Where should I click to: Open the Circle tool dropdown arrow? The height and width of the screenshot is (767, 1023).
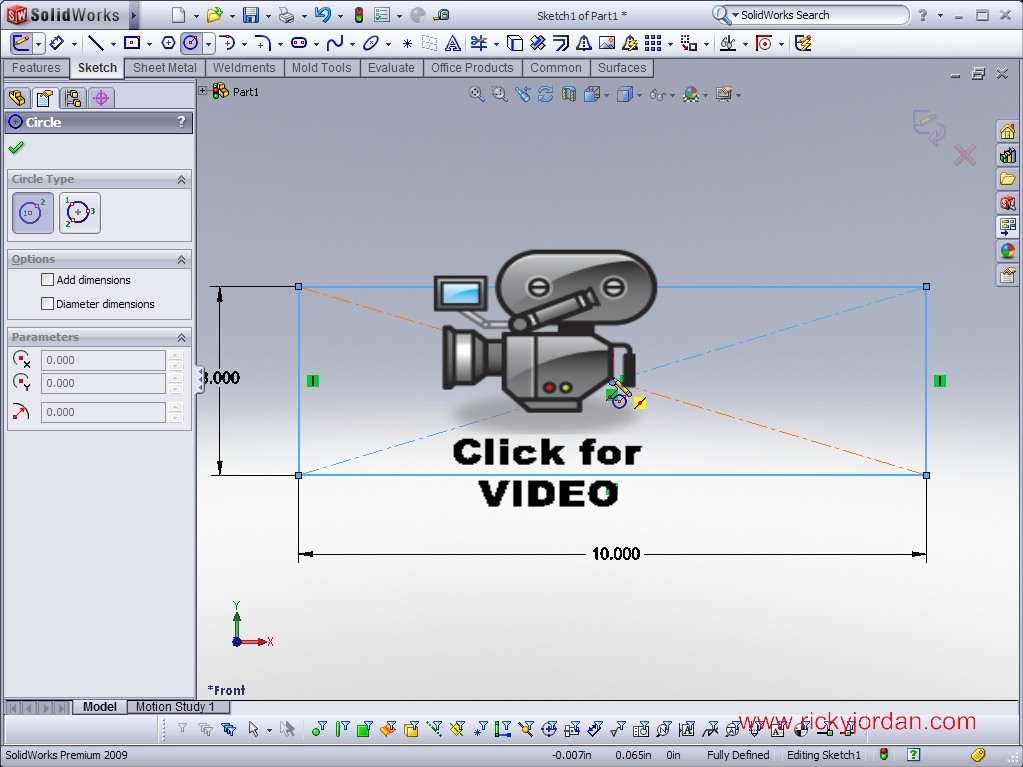coord(207,42)
